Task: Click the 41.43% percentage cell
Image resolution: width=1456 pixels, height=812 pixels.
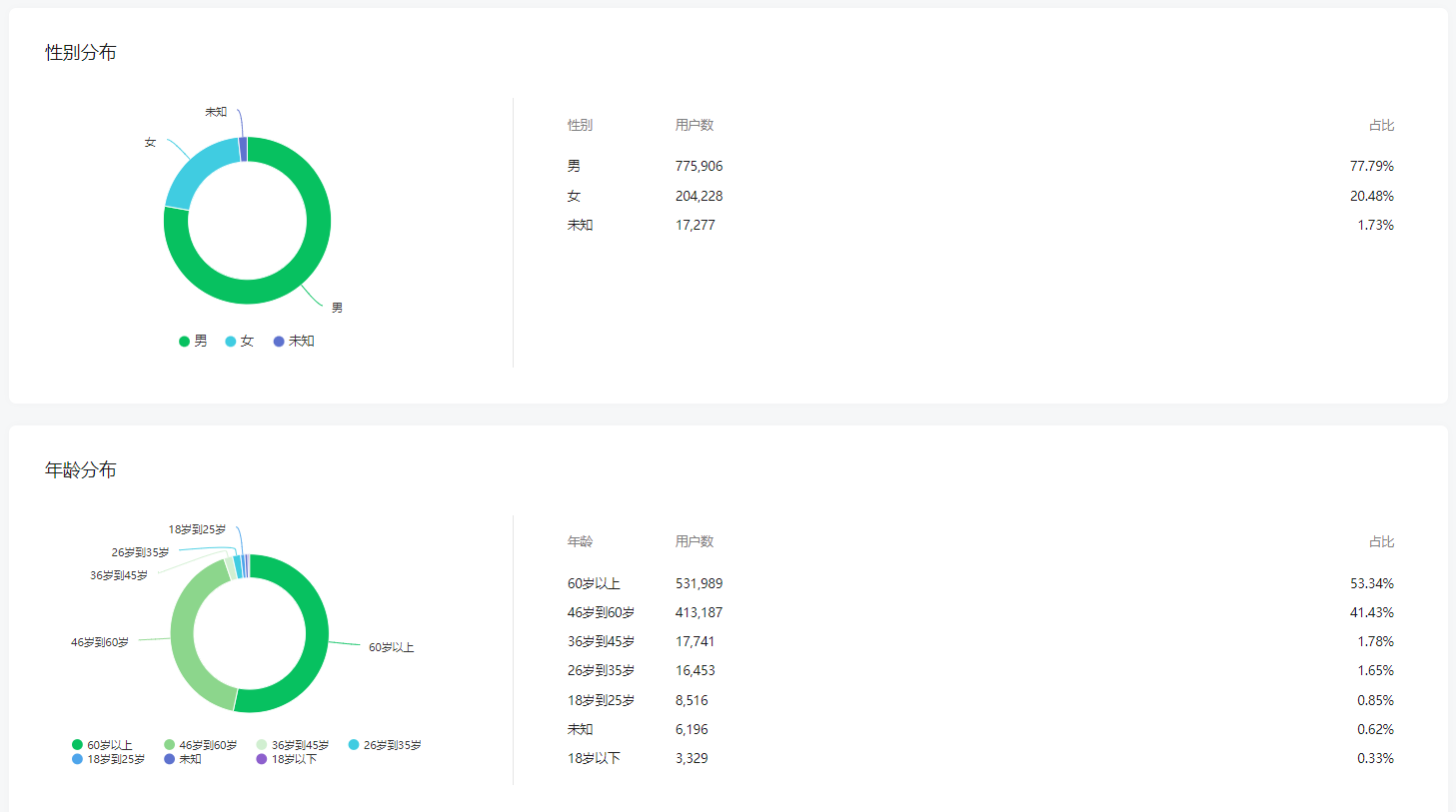Action: coord(1372,612)
